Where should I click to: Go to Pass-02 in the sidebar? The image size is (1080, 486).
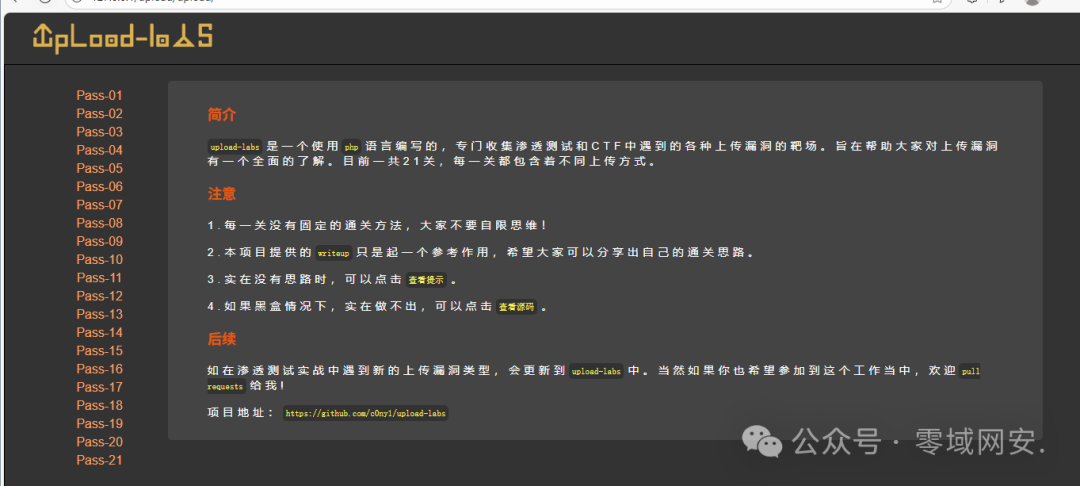tap(99, 114)
